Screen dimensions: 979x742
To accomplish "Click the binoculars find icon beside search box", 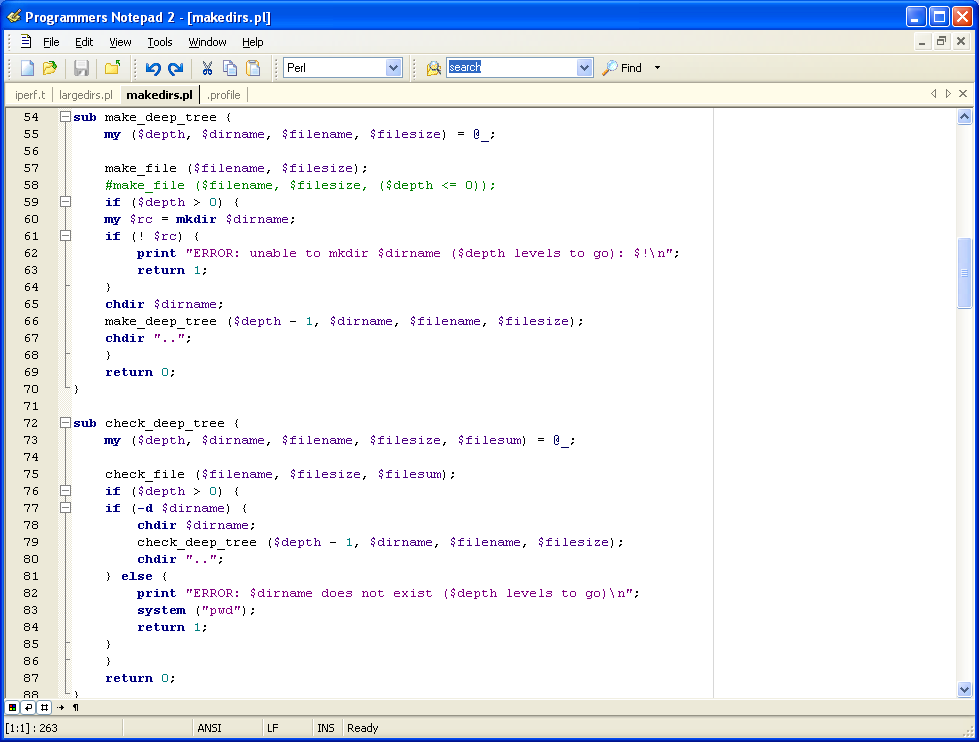I will [x=433, y=68].
